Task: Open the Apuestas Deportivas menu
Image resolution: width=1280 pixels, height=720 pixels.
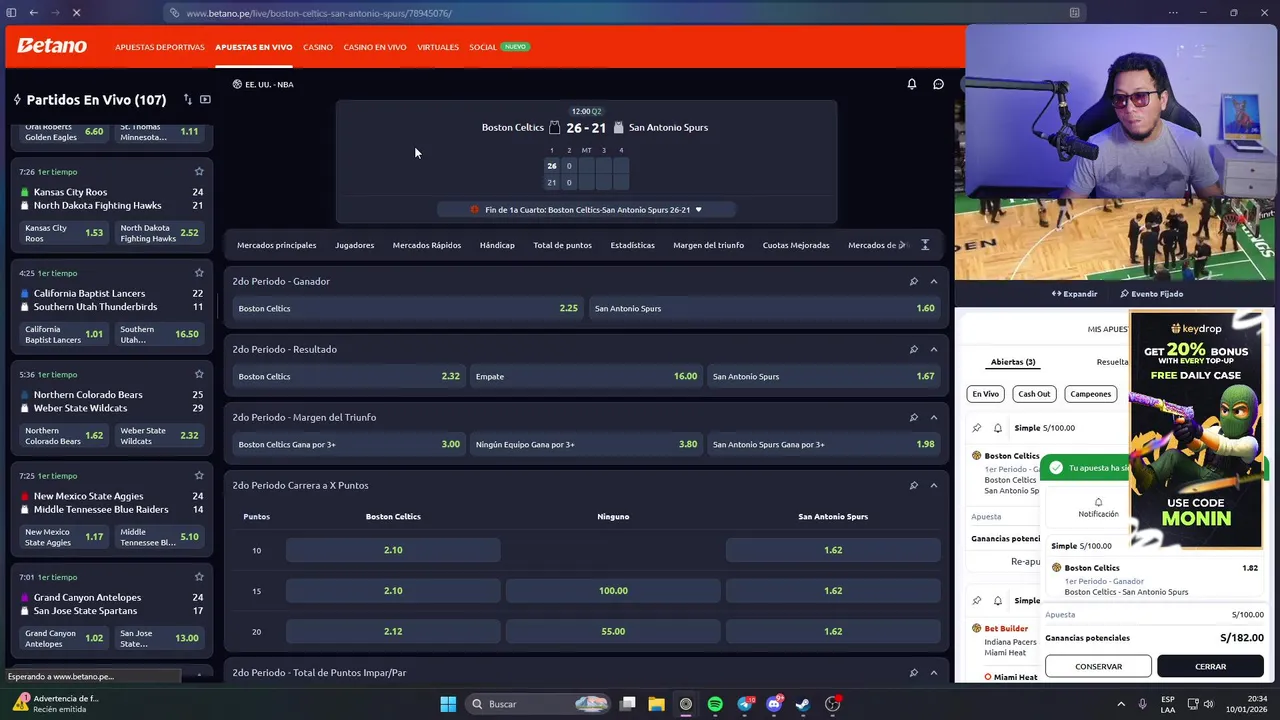Action: coord(160,47)
